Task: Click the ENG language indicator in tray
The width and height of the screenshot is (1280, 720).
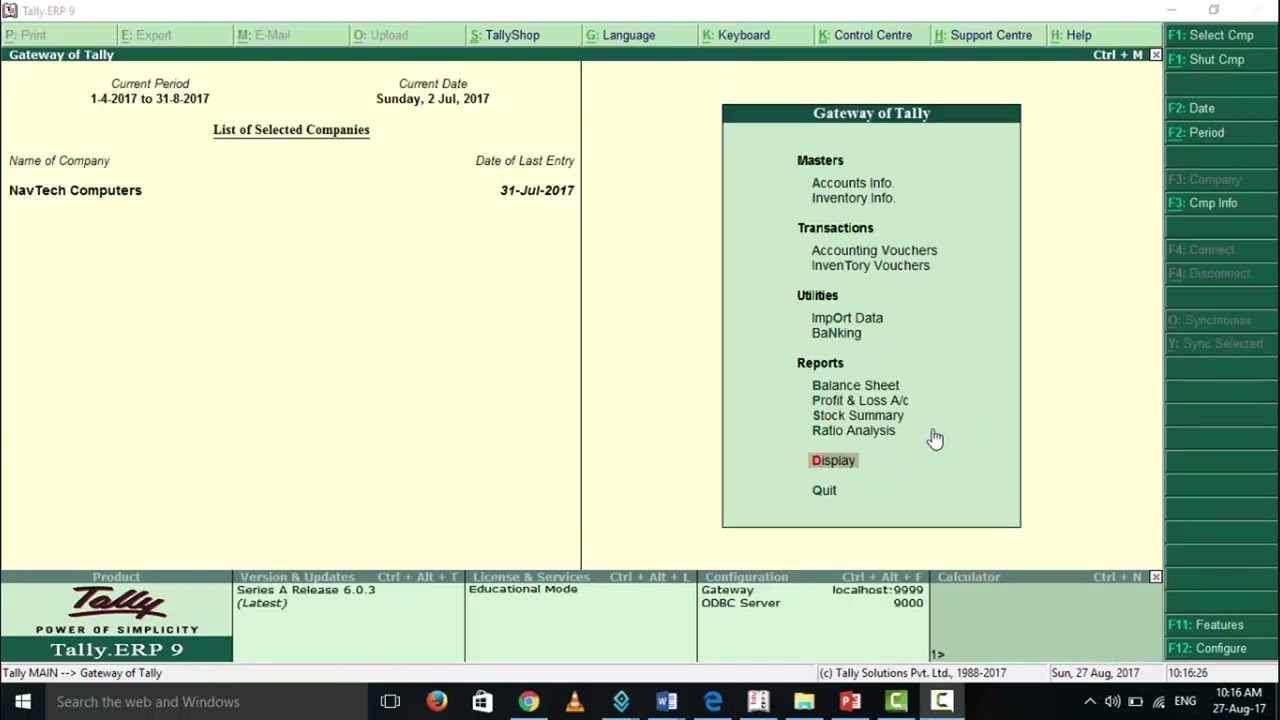Action: (x=1185, y=702)
